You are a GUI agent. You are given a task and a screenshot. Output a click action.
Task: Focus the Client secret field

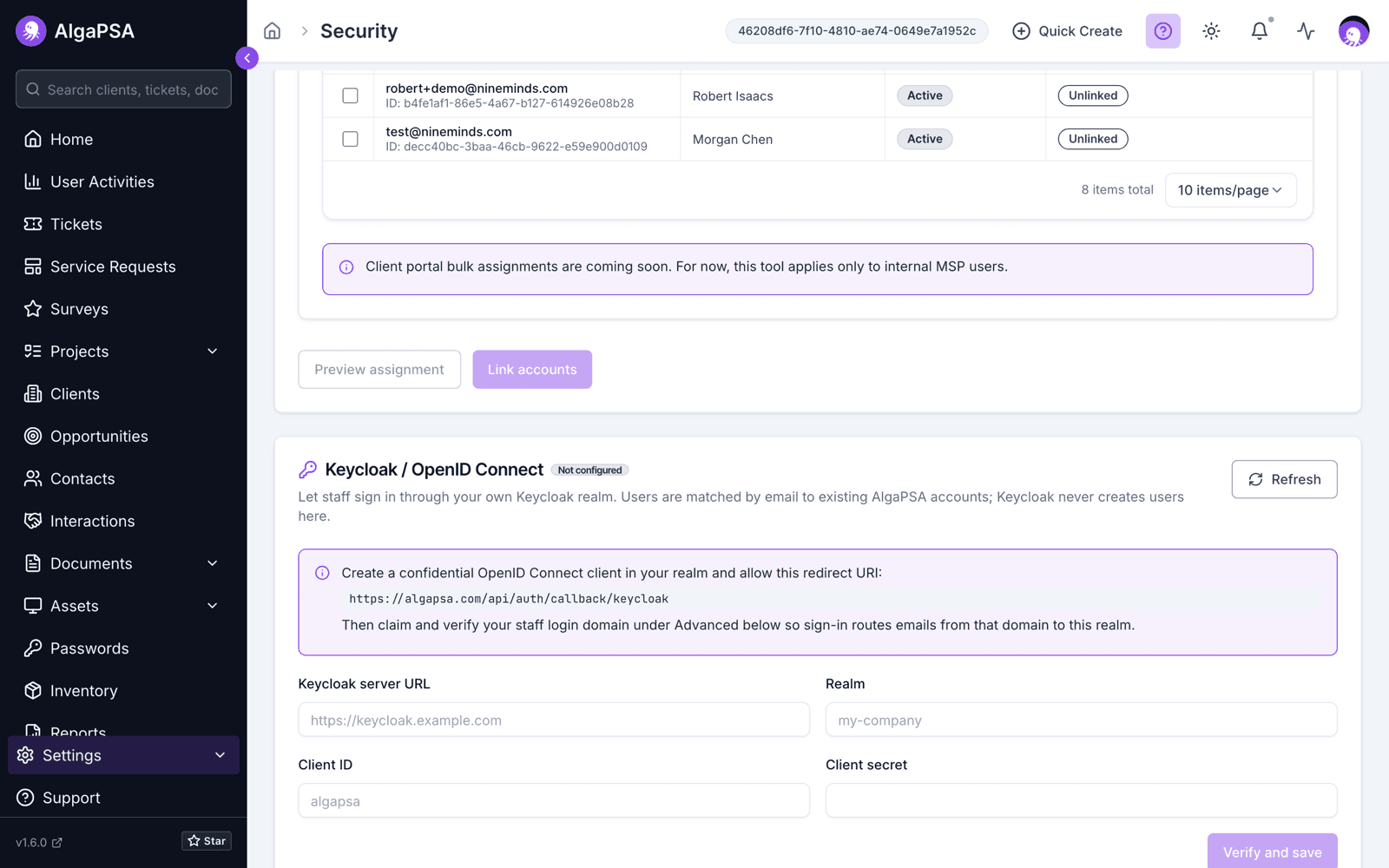pos(1081,801)
